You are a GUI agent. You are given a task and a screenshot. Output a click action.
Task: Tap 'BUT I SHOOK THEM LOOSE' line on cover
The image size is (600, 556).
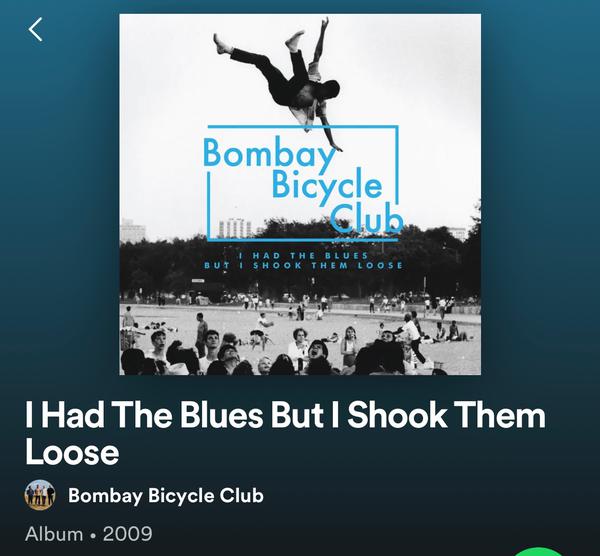coord(303,266)
